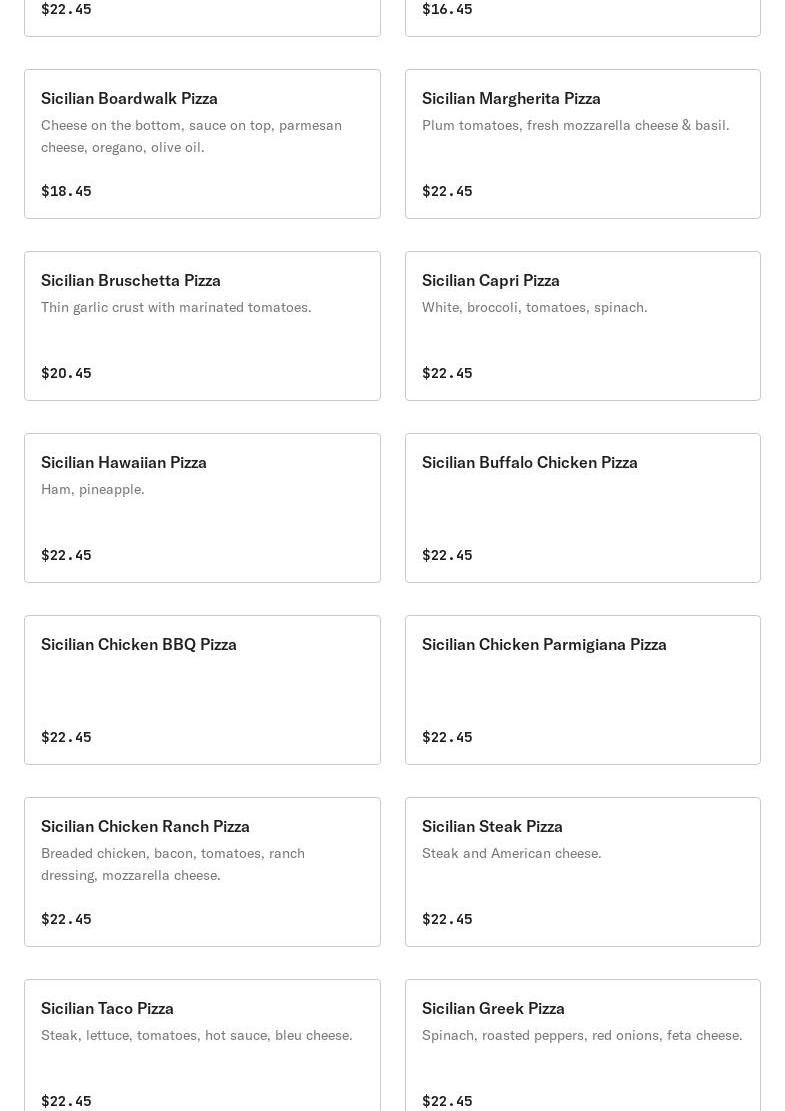The height and width of the screenshot is (1111, 785).
Task: Click the $18.45 price on Boardwalk Pizza
Action: coord(66,191)
